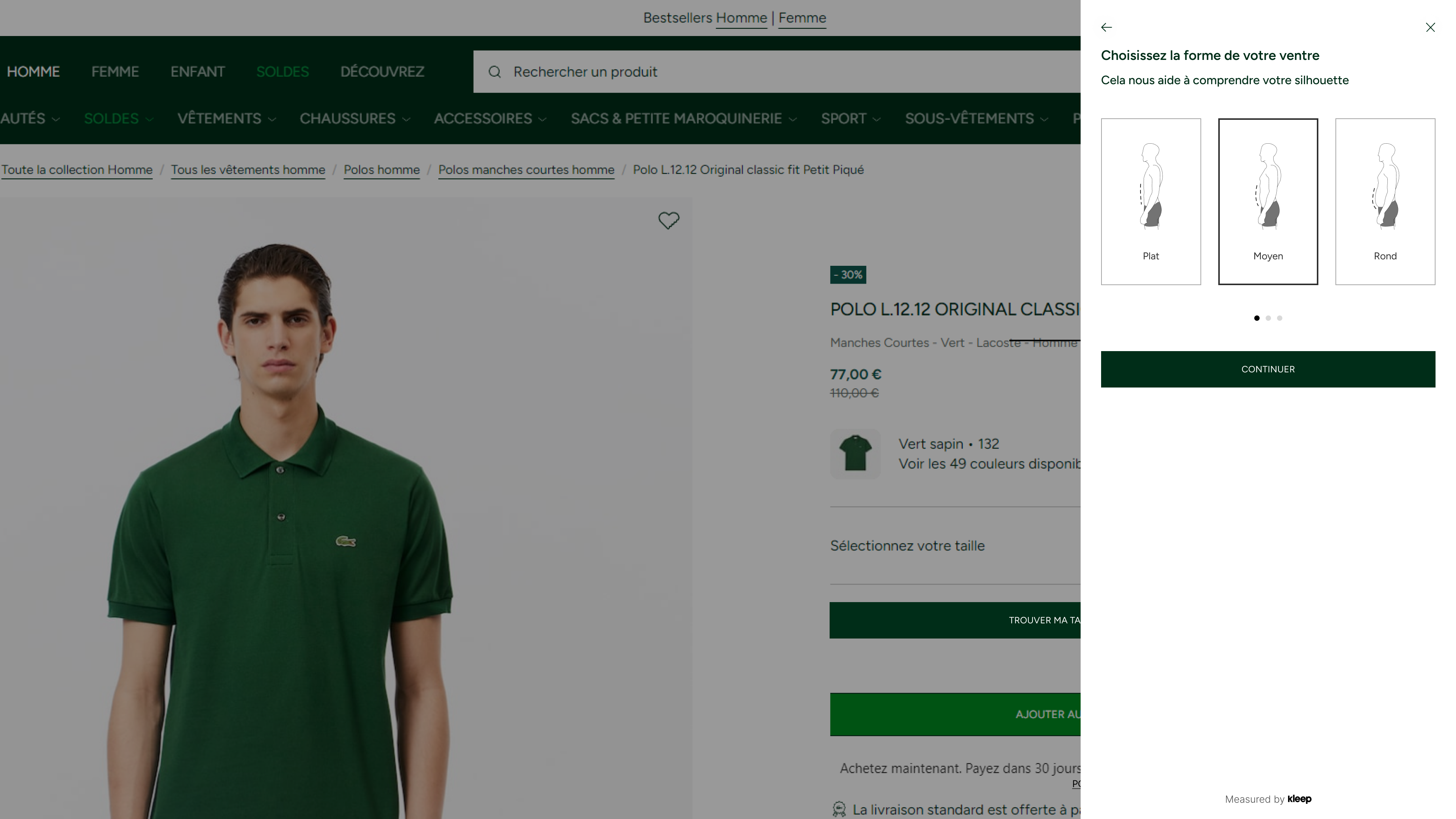Screen dimensions: 1456x819
Task: Open the kleep logo link
Action: pyautogui.click(x=1299, y=799)
